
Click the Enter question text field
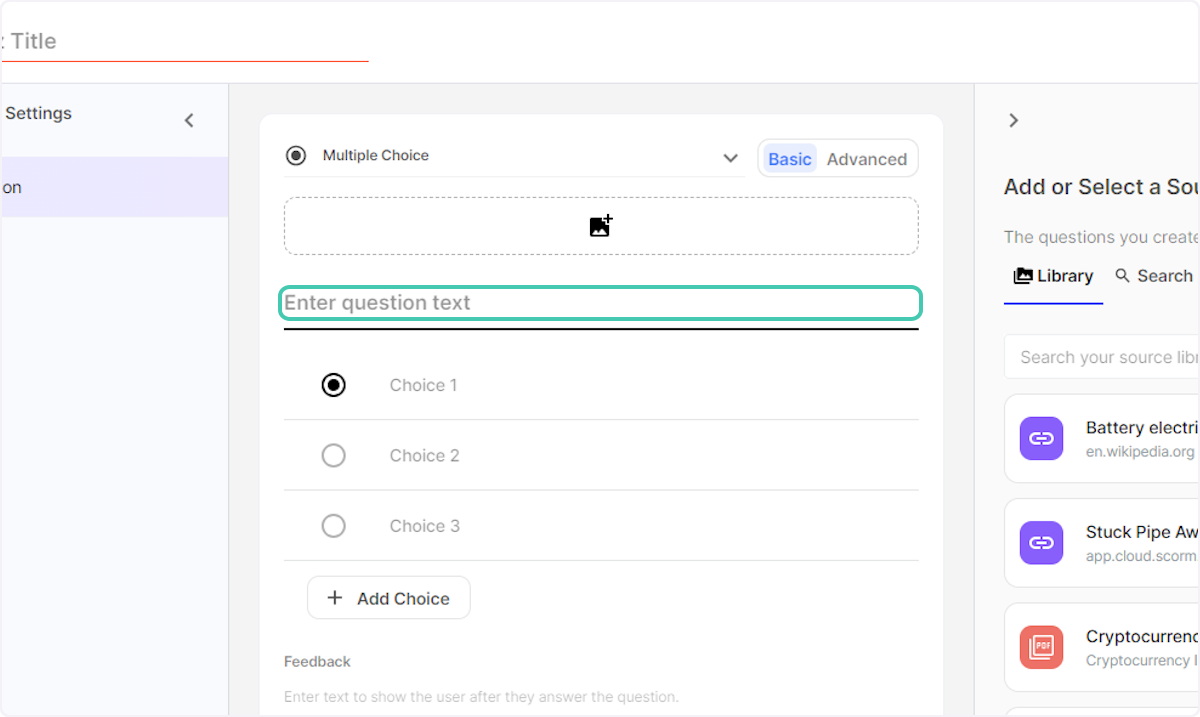point(600,302)
